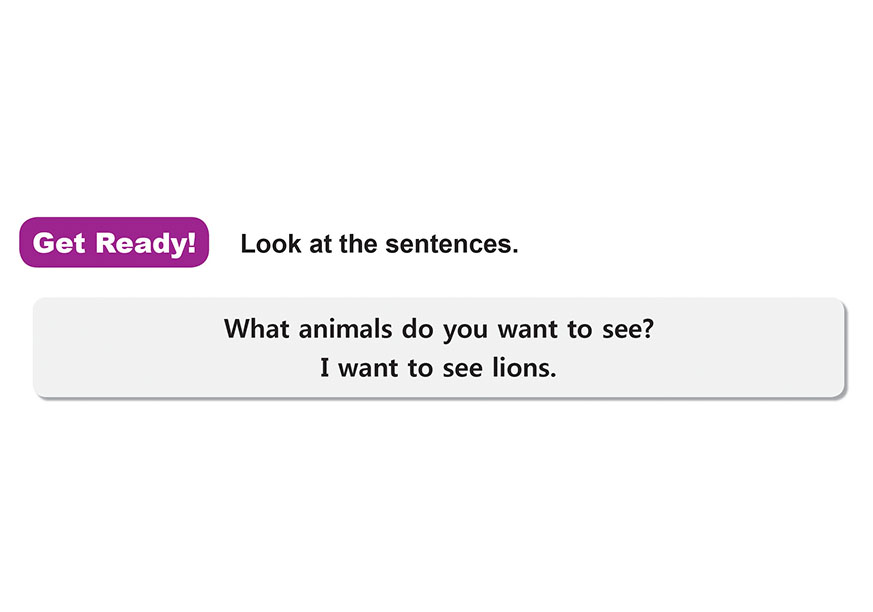Viewport: 873px width, 612px height.
Task: Click the word "Ready!" in the purple badge
Action: tap(146, 243)
